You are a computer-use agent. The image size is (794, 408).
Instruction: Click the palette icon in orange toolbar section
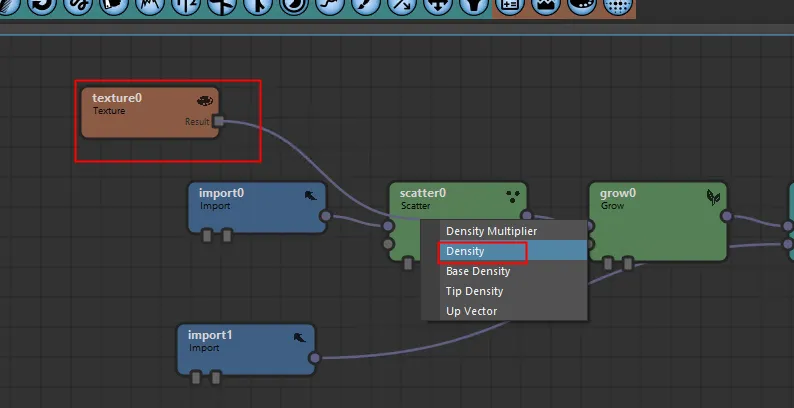pyautogui.click(x=581, y=6)
